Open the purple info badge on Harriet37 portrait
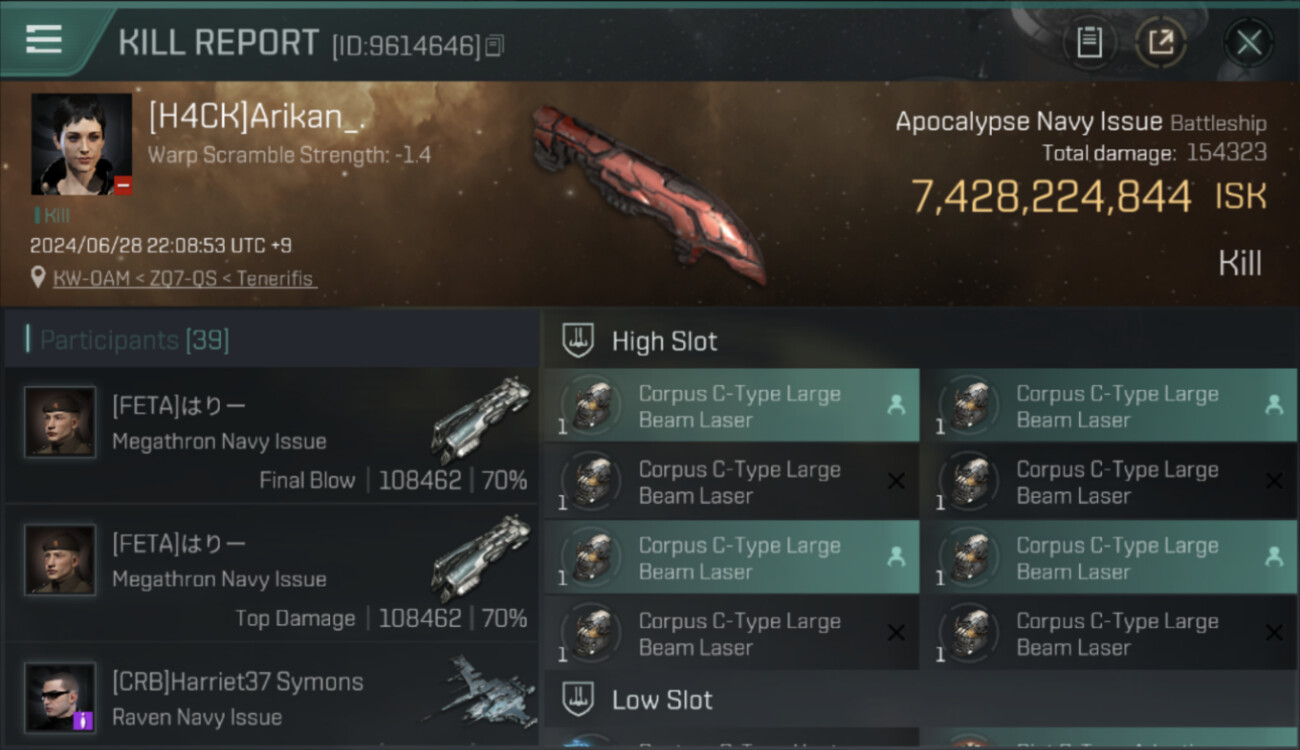 click(x=84, y=719)
